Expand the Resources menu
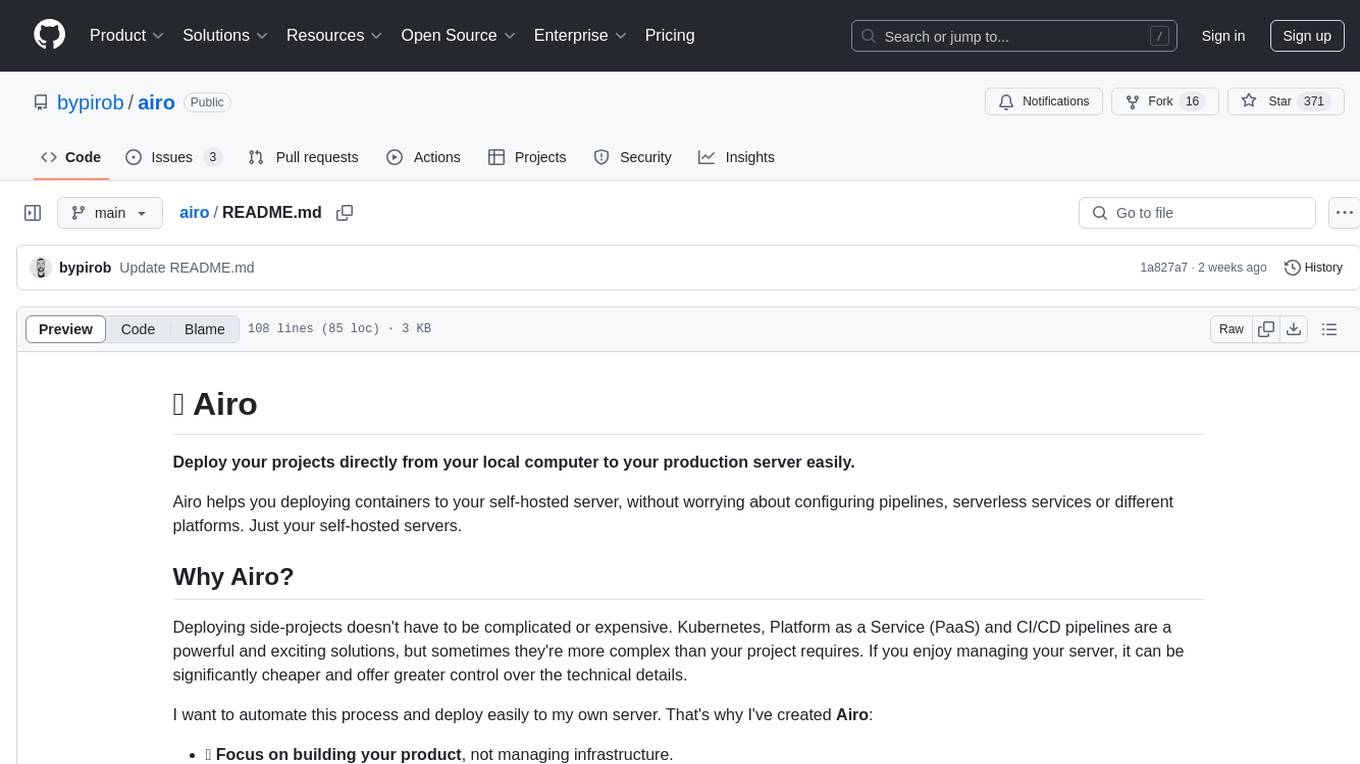1360x764 pixels. coord(335,35)
